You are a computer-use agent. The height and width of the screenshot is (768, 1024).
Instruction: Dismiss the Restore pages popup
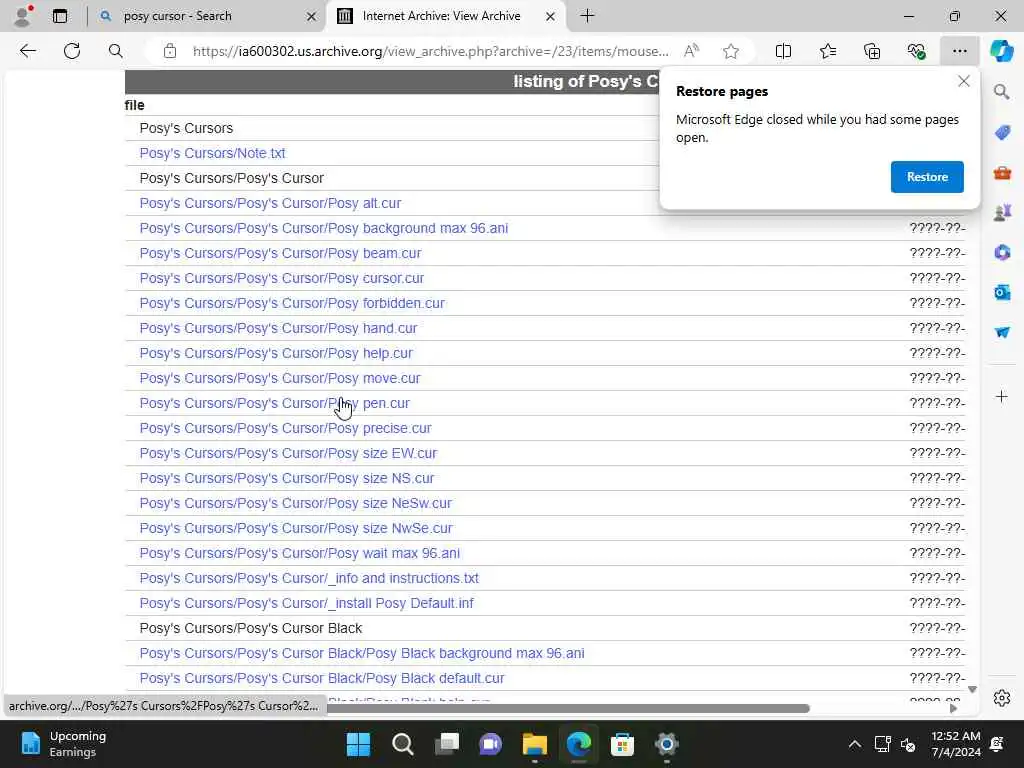(x=963, y=82)
